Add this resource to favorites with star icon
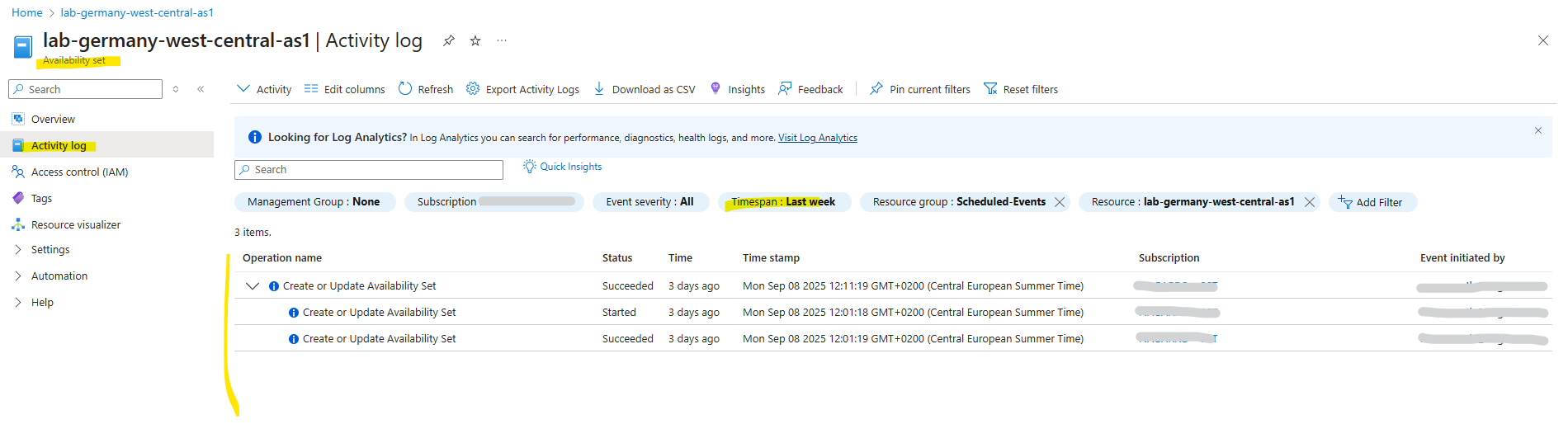The width and height of the screenshot is (1568, 443). [475, 40]
